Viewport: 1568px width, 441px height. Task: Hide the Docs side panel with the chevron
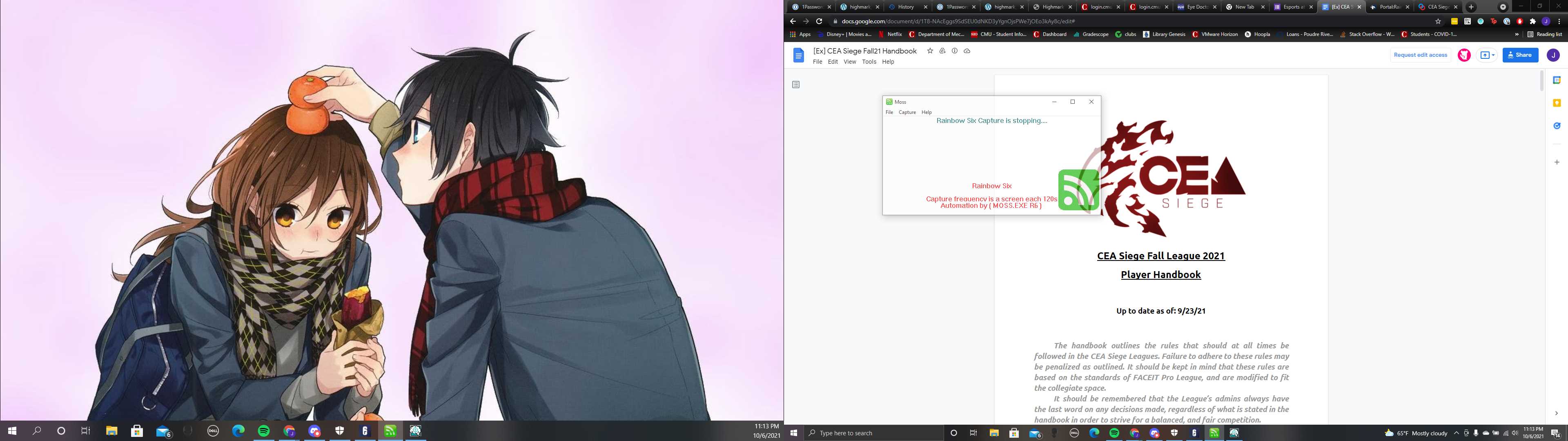[1557, 413]
